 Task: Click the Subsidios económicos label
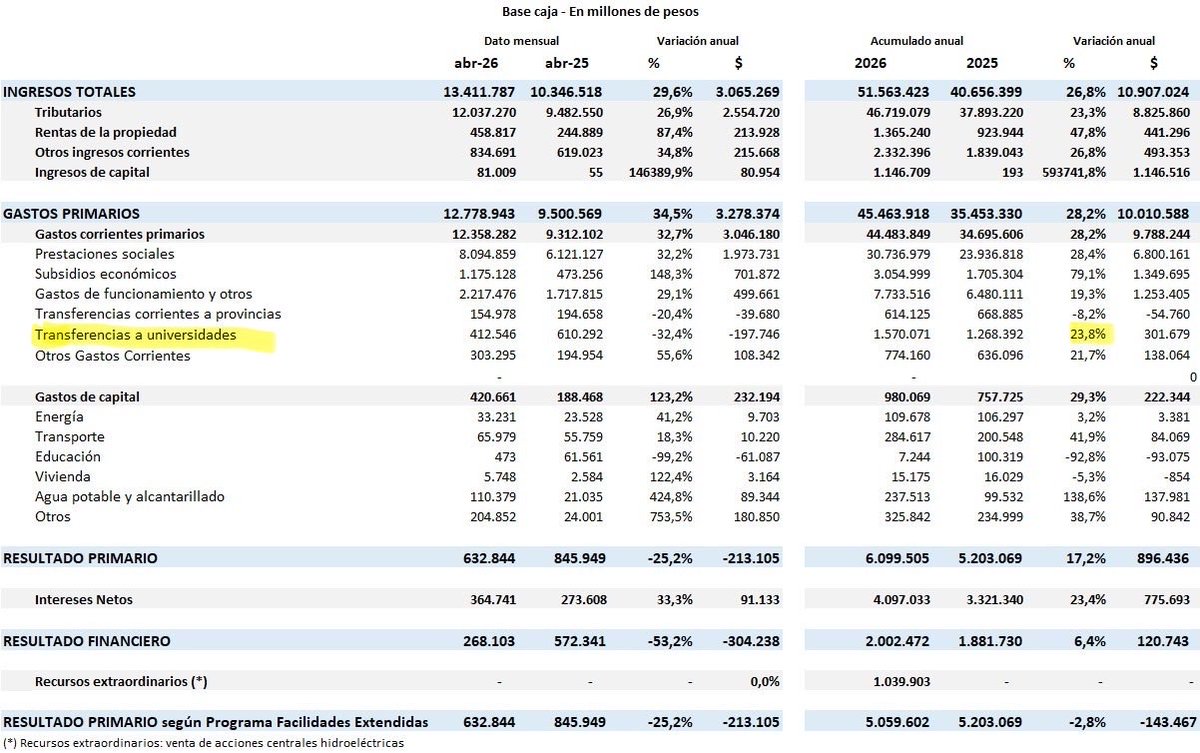(x=105, y=274)
